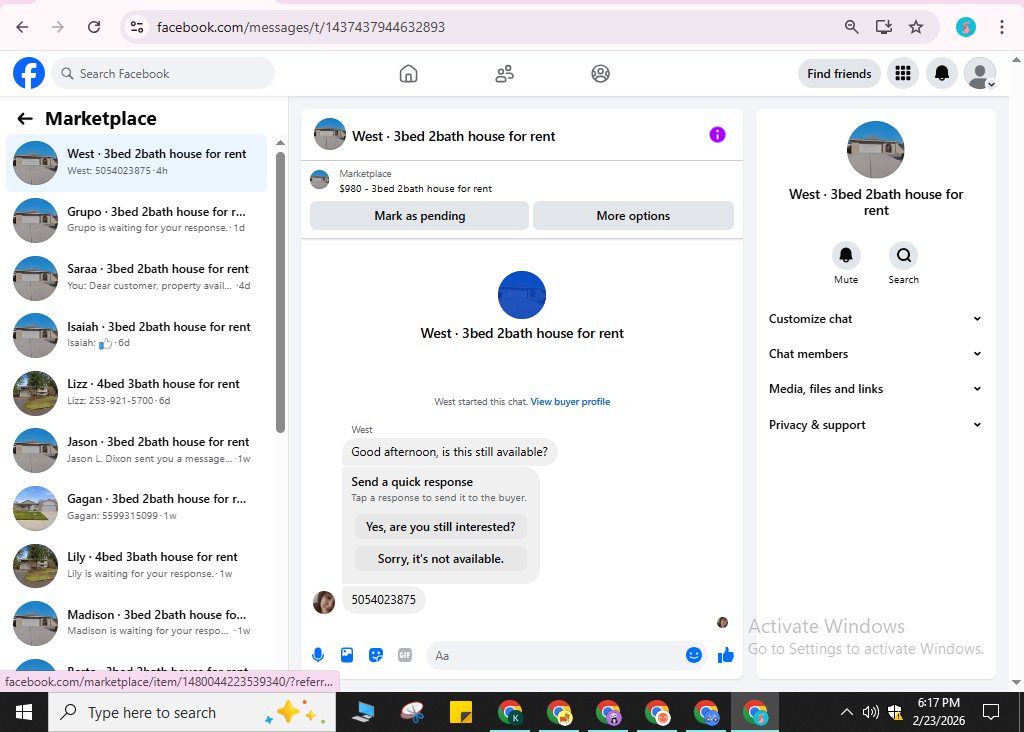
Task: Choose a sticker
Action: [376, 655]
